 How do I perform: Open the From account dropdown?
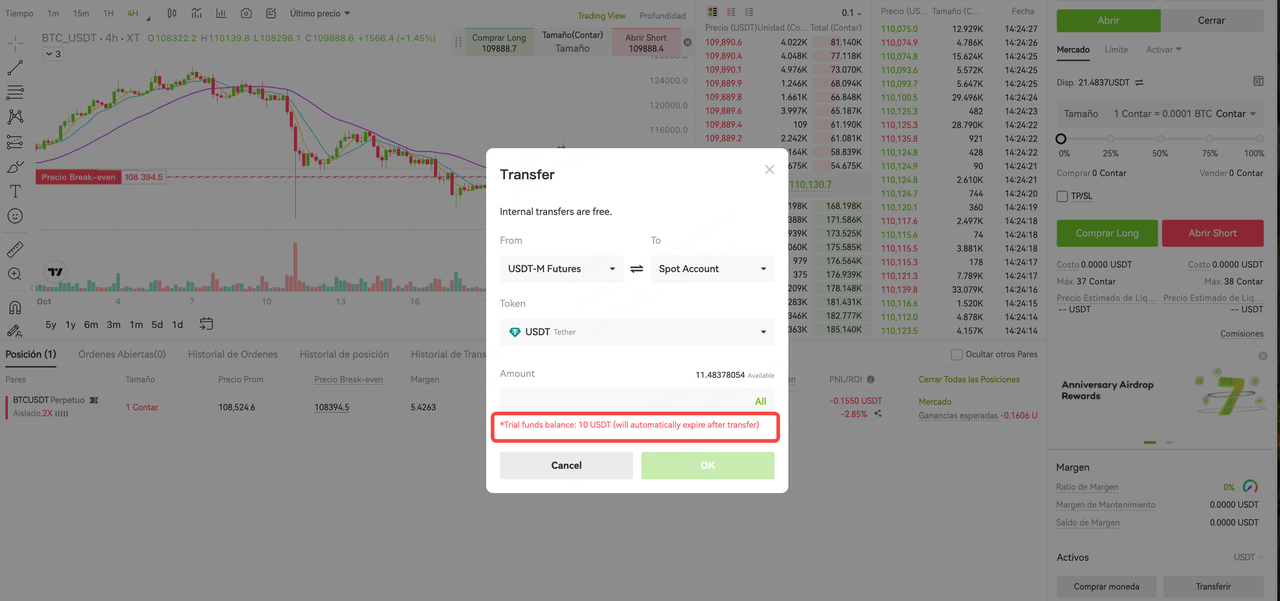pos(562,269)
